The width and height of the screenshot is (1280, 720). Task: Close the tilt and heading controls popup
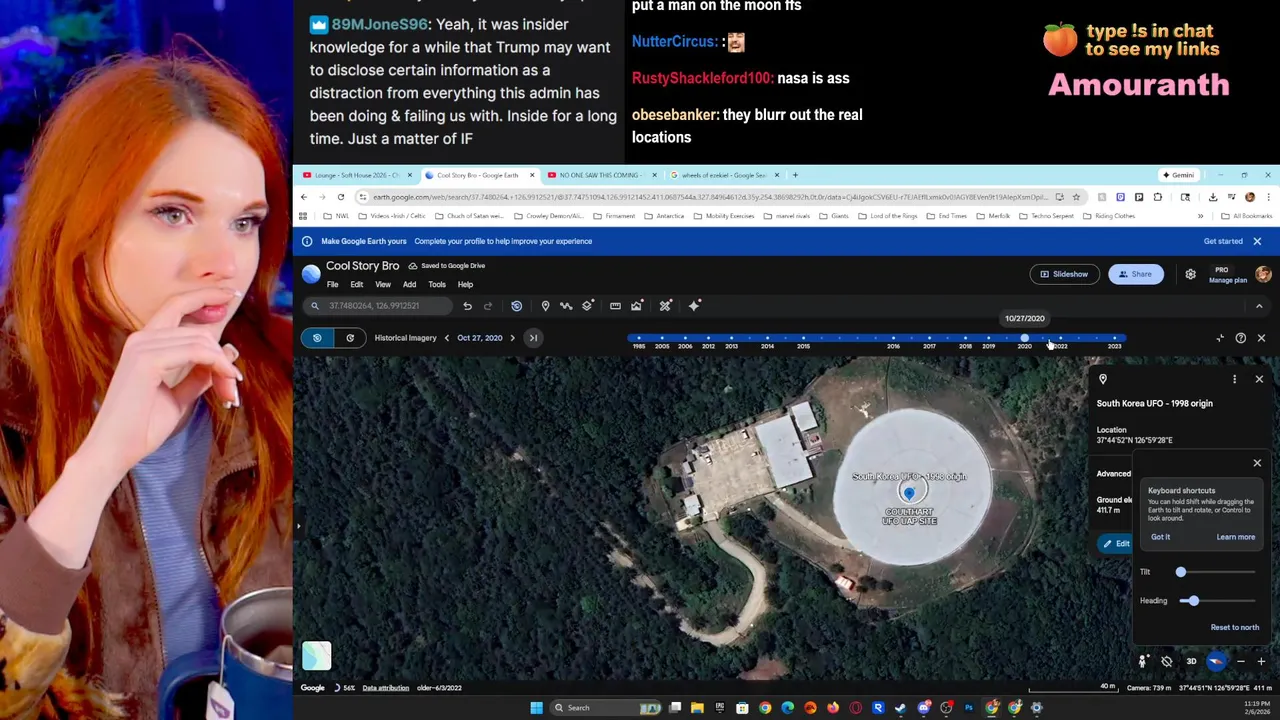pyautogui.click(x=1257, y=463)
